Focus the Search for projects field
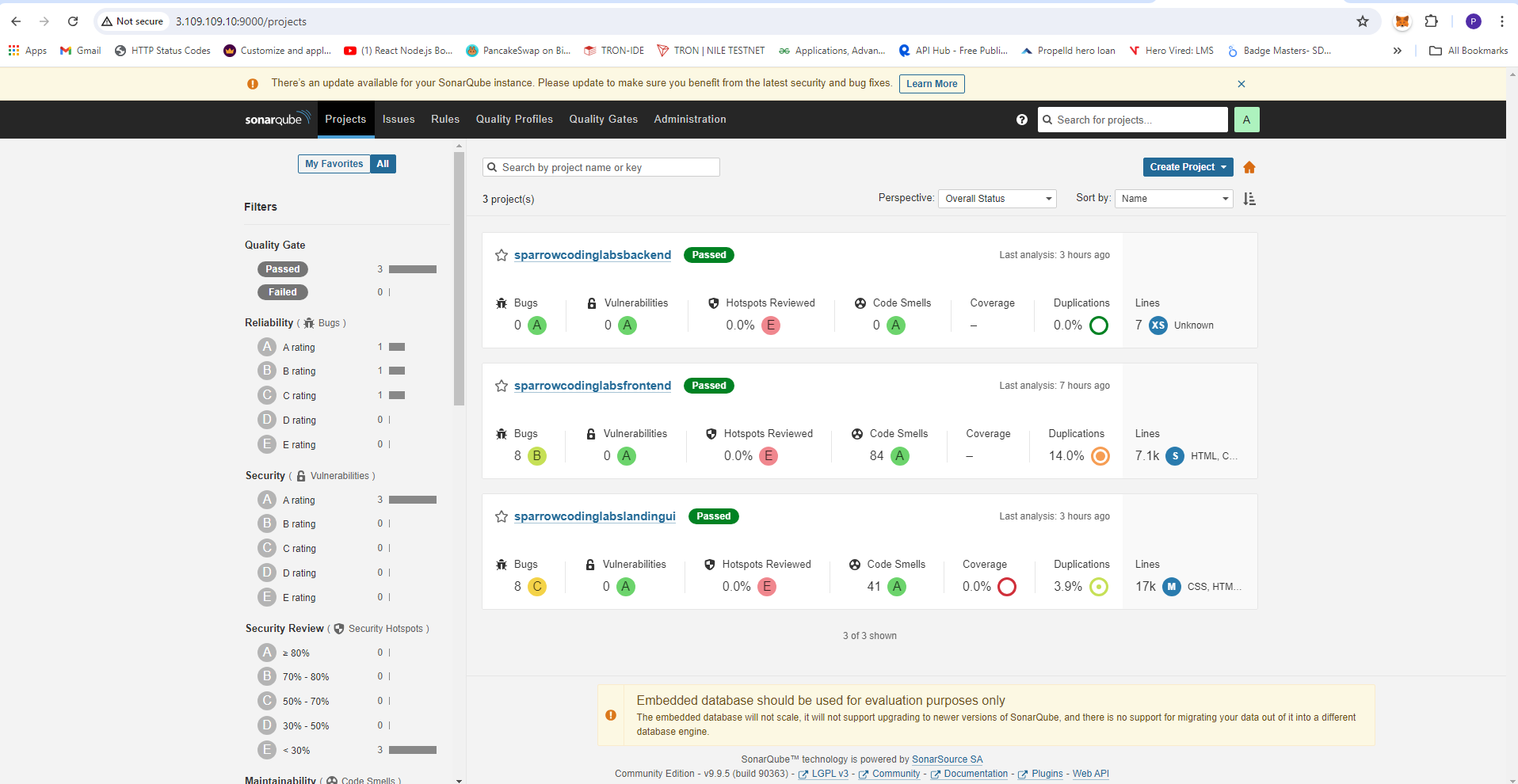This screenshot has width=1518, height=784. coord(1133,120)
